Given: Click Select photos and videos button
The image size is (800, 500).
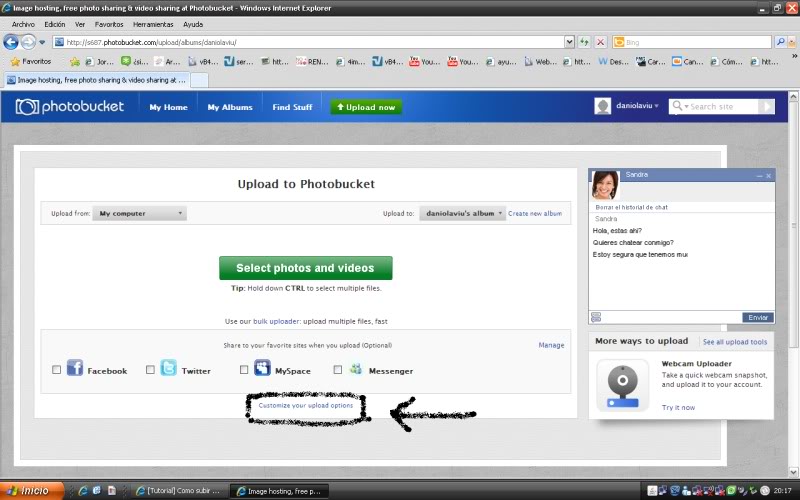Looking at the screenshot, I should [306, 268].
